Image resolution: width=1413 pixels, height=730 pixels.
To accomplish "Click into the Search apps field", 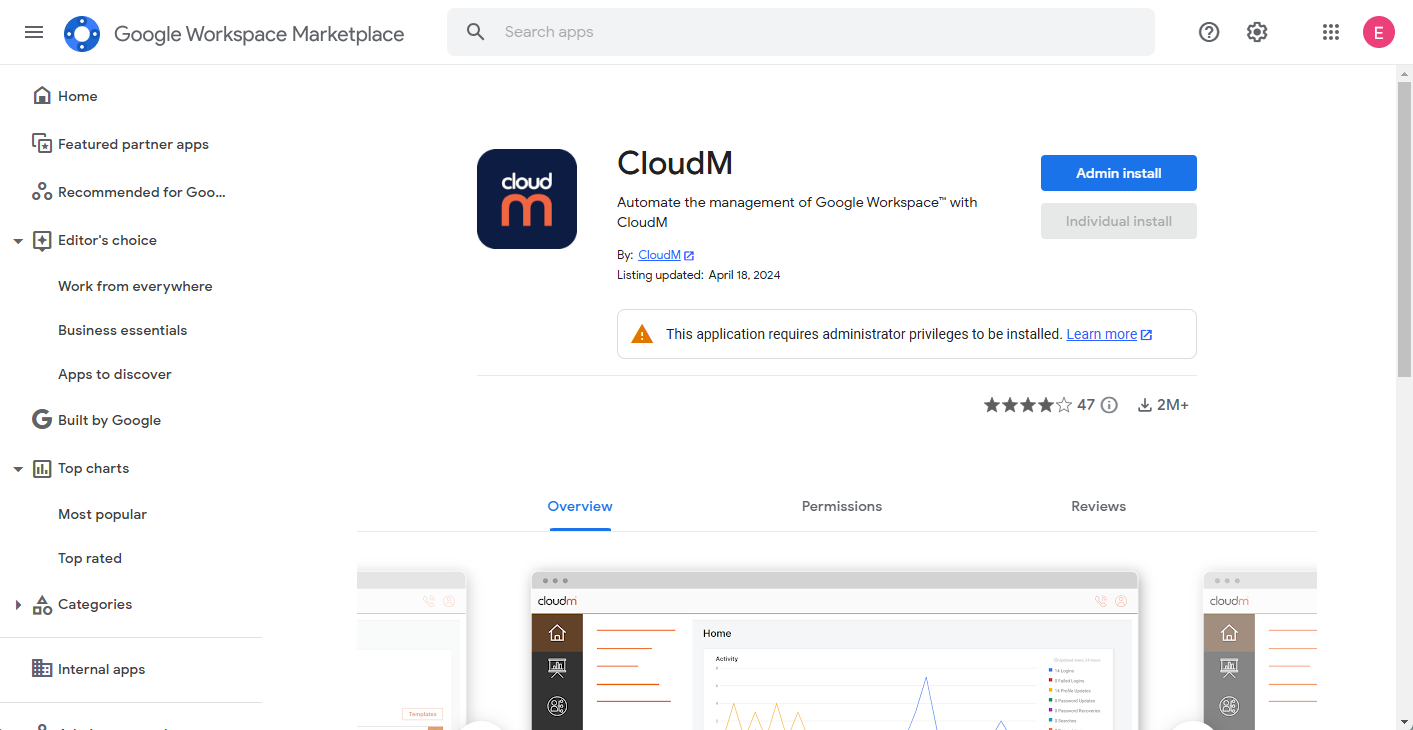I will [x=801, y=32].
